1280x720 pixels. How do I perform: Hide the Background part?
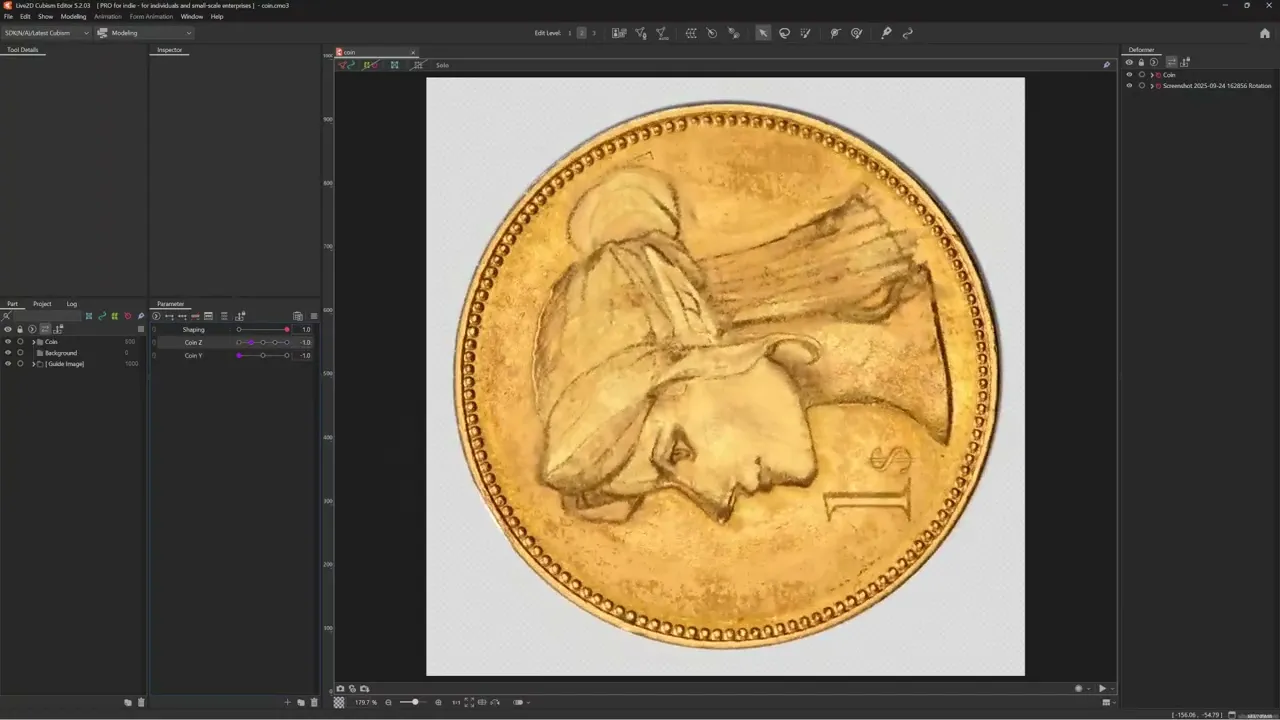tap(8, 353)
